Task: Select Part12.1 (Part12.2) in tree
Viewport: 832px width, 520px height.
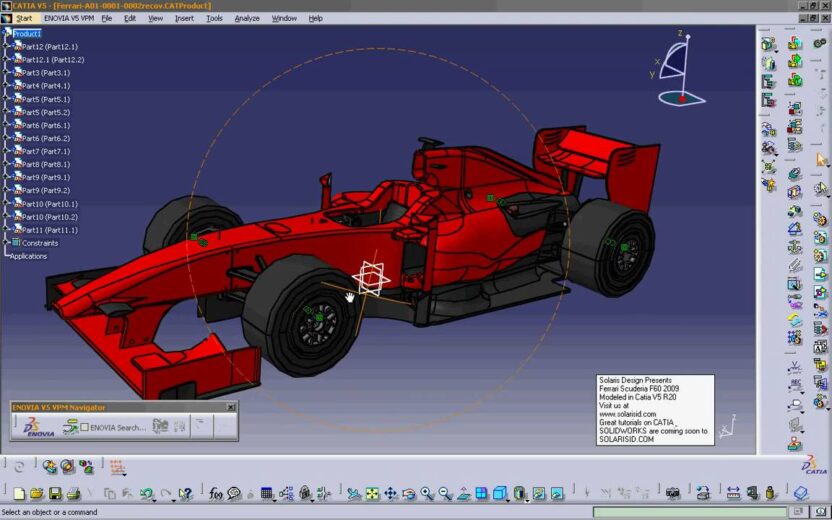Action: point(53,60)
